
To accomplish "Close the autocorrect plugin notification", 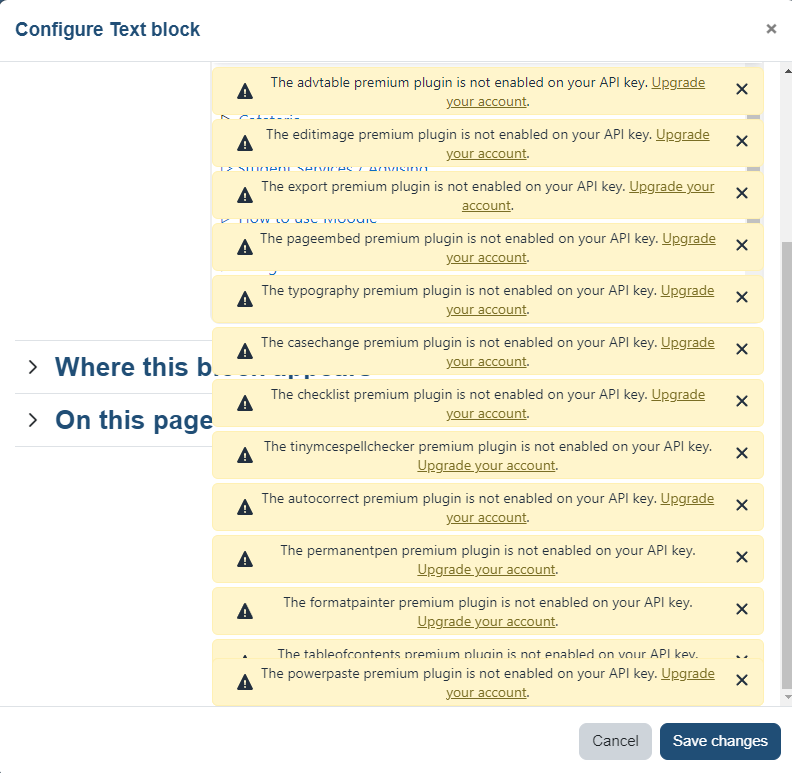I will (x=741, y=506).
